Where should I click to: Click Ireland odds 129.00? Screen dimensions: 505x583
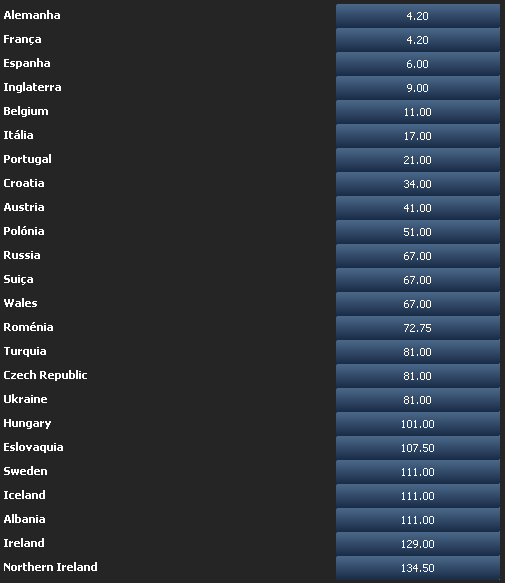pyautogui.click(x=418, y=544)
